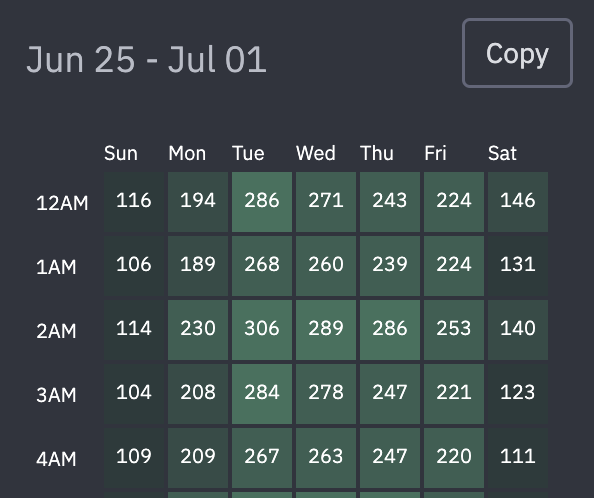Select the Sat 4AM cell showing 111
This screenshot has width=594, height=498.
(x=518, y=458)
